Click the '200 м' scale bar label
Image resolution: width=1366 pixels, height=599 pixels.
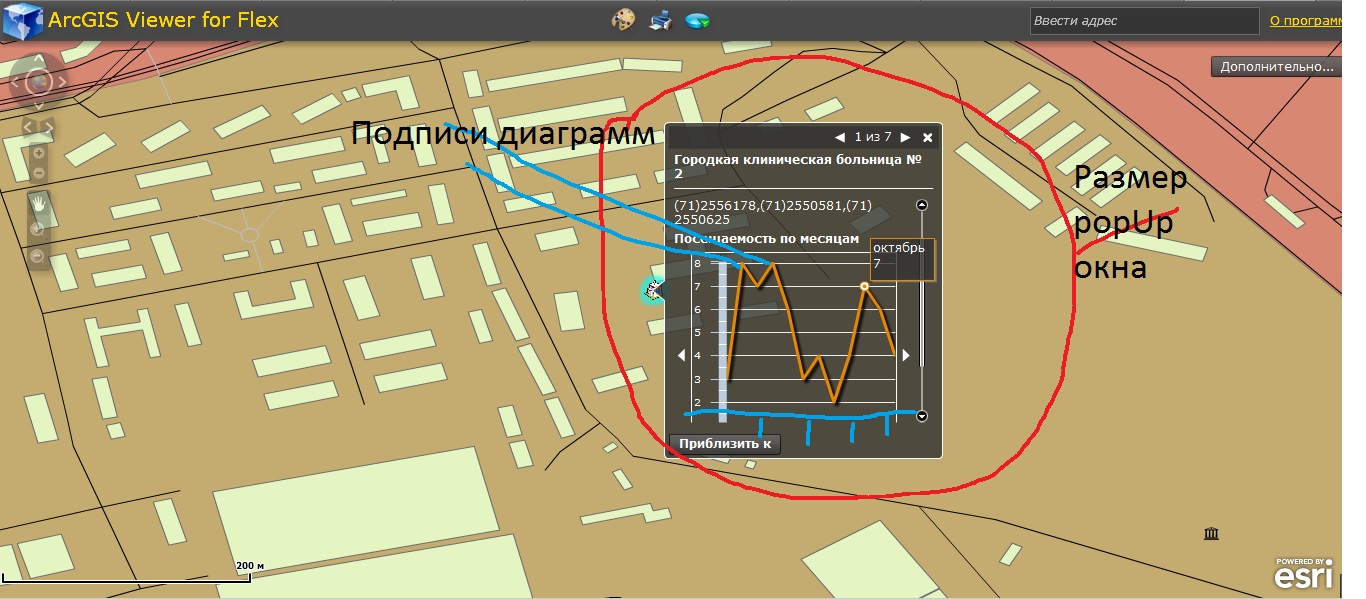(x=249, y=566)
